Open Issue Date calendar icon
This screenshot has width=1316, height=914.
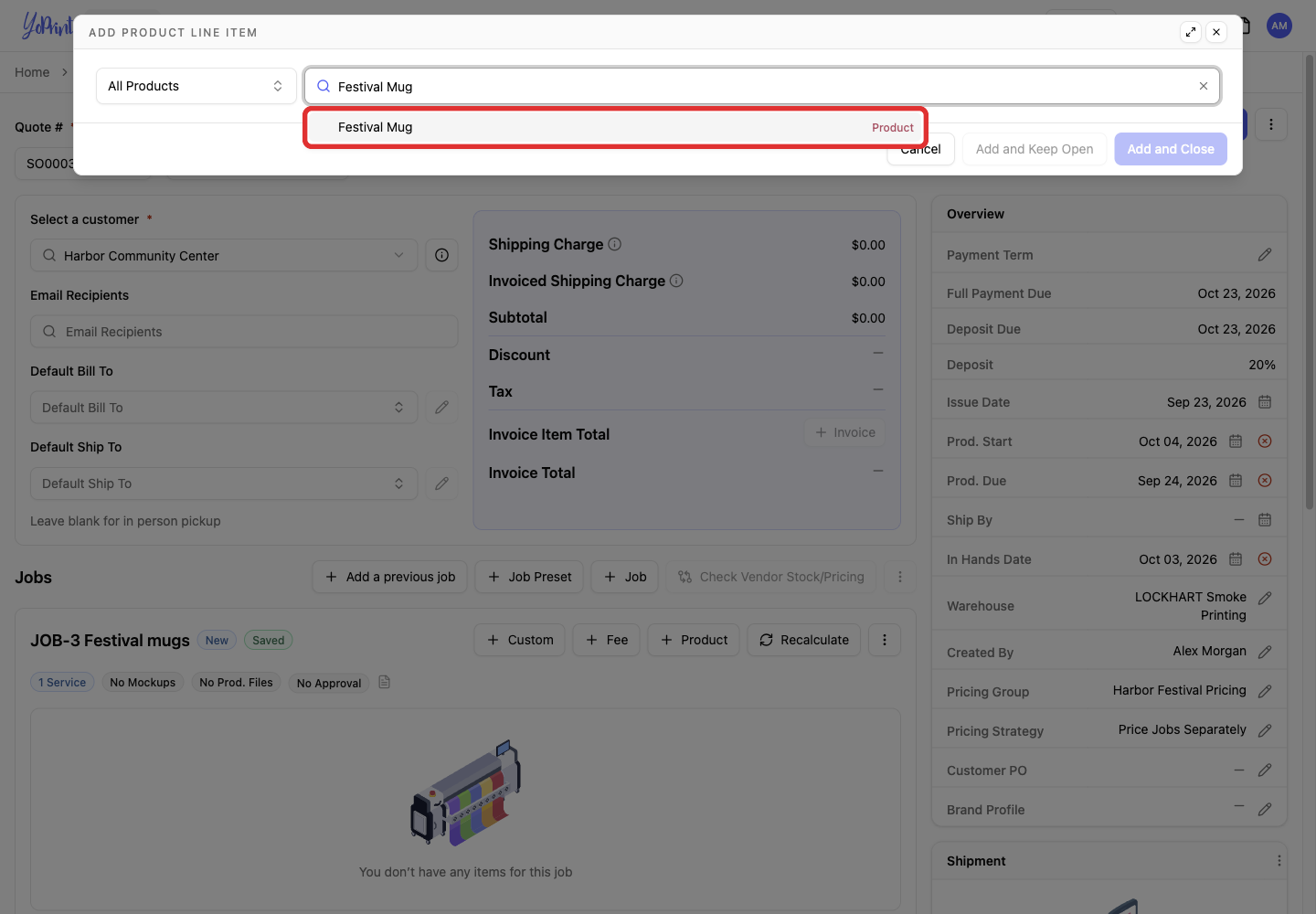coord(1265,402)
